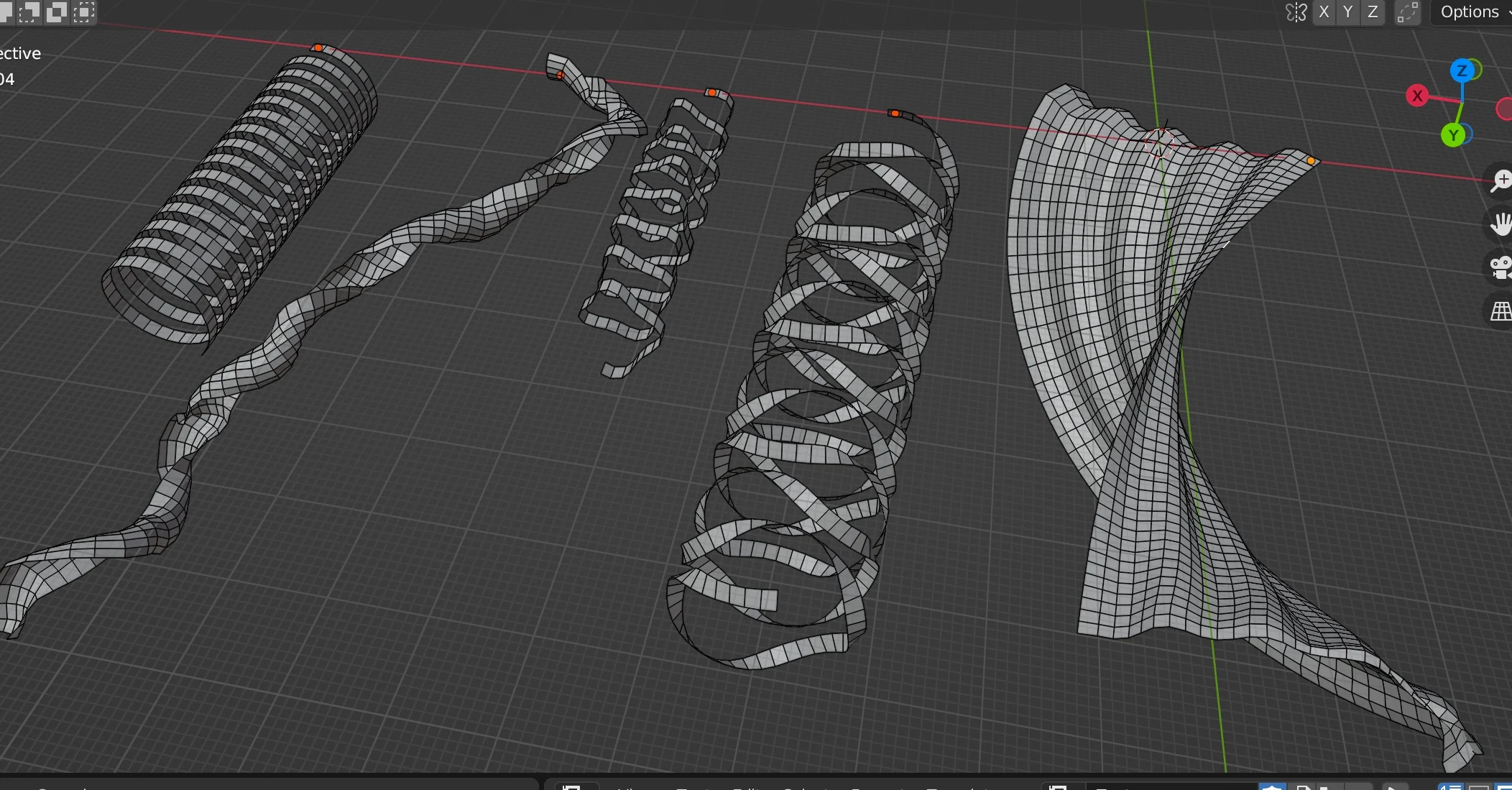Click the red X axis on the navigation gizmo
This screenshot has height=790, width=1512.
(x=1417, y=96)
